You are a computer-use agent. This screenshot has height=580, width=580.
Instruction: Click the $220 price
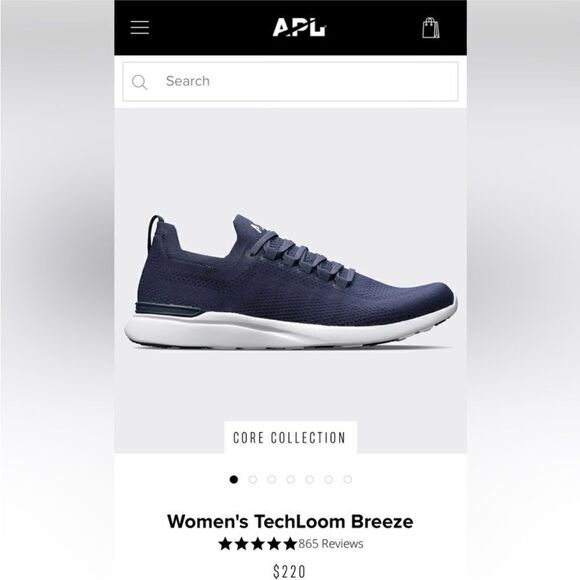(290, 571)
